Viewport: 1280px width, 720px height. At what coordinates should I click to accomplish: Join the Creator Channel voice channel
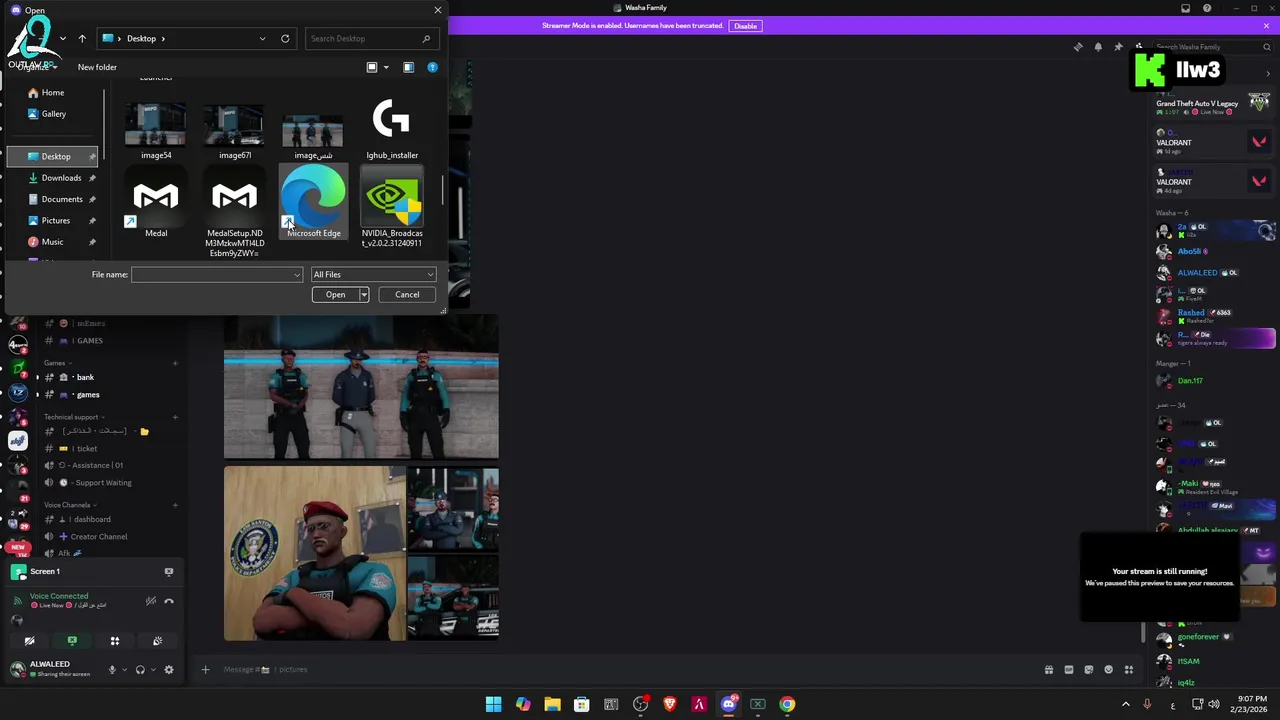pos(99,536)
